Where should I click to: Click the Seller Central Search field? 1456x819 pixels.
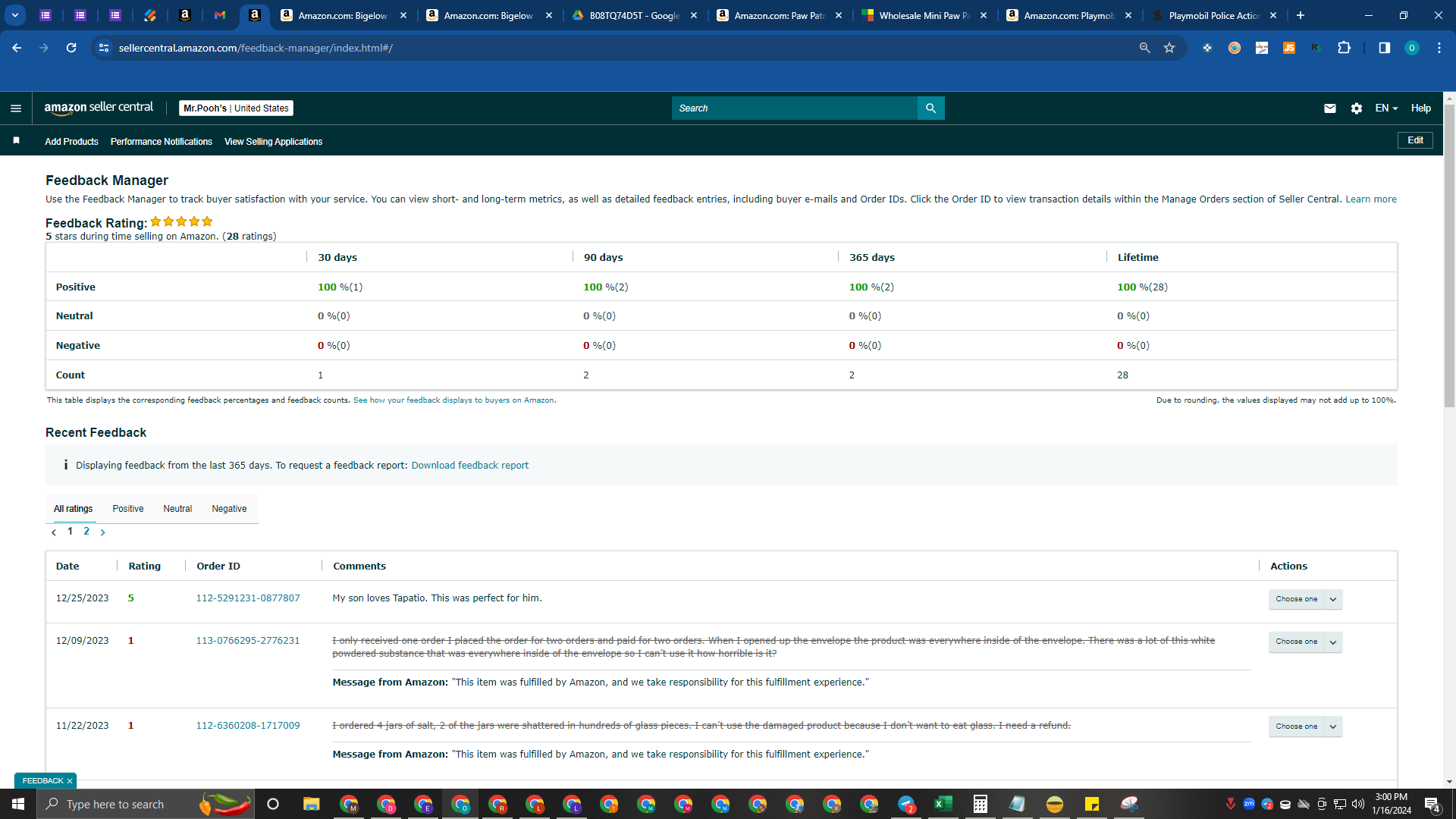tap(795, 108)
